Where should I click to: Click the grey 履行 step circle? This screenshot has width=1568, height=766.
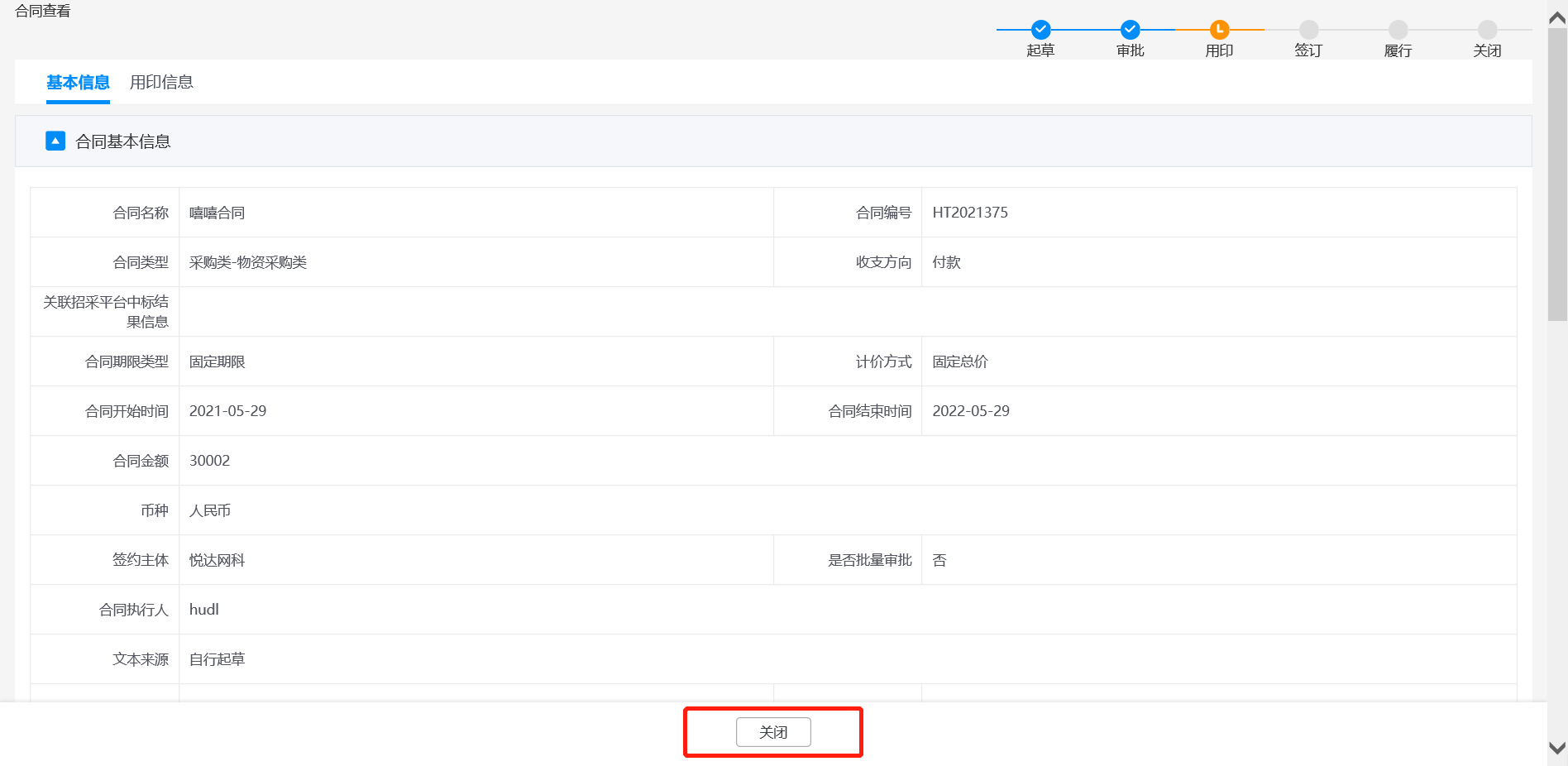click(x=1398, y=30)
